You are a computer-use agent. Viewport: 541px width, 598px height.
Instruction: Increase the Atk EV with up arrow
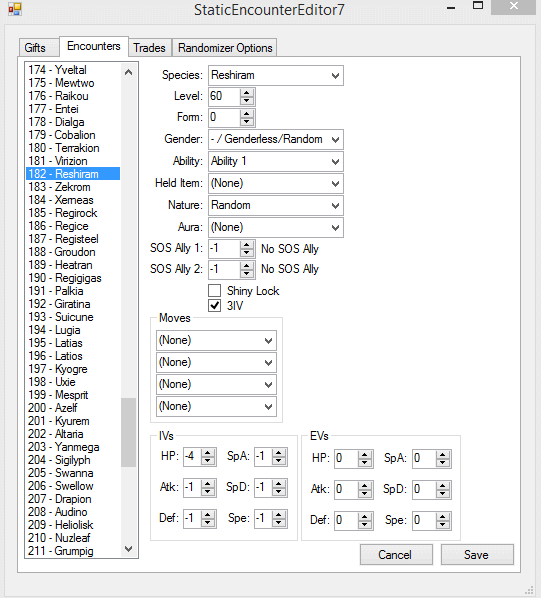(x=365, y=485)
